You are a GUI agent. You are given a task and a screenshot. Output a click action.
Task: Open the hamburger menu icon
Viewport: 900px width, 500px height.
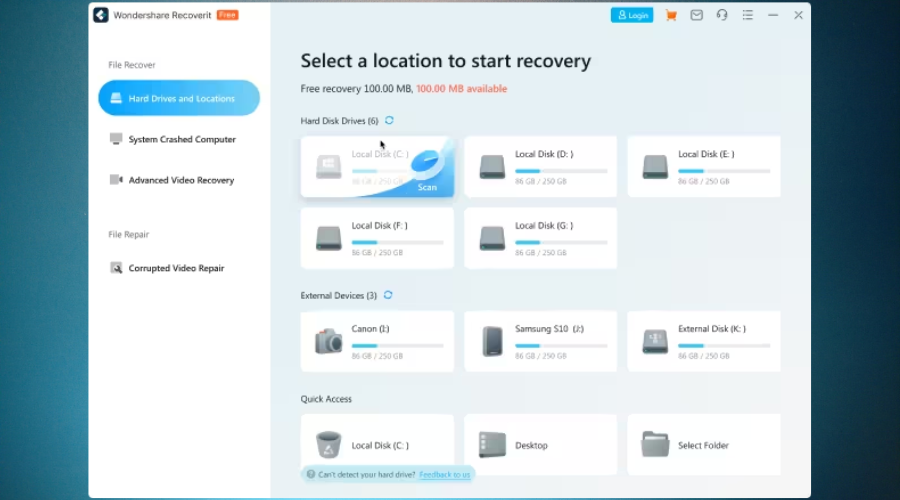[747, 15]
